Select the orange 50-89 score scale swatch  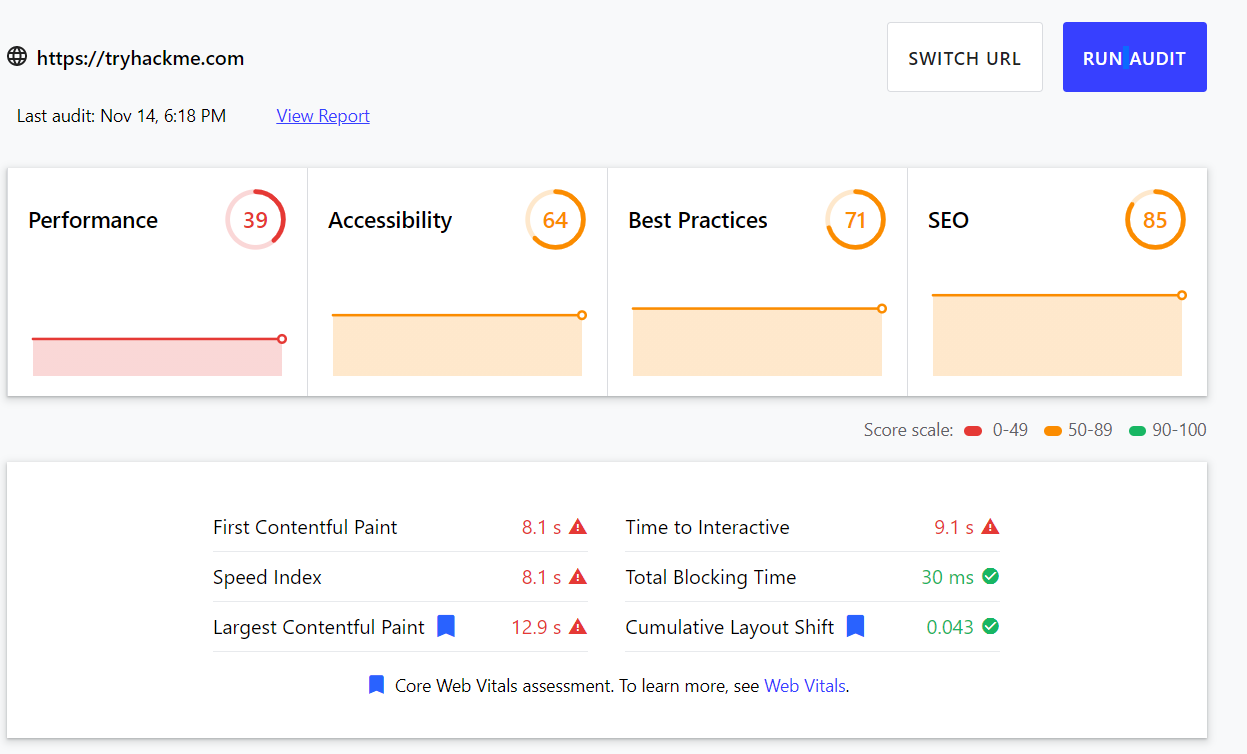pyautogui.click(x=1052, y=431)
